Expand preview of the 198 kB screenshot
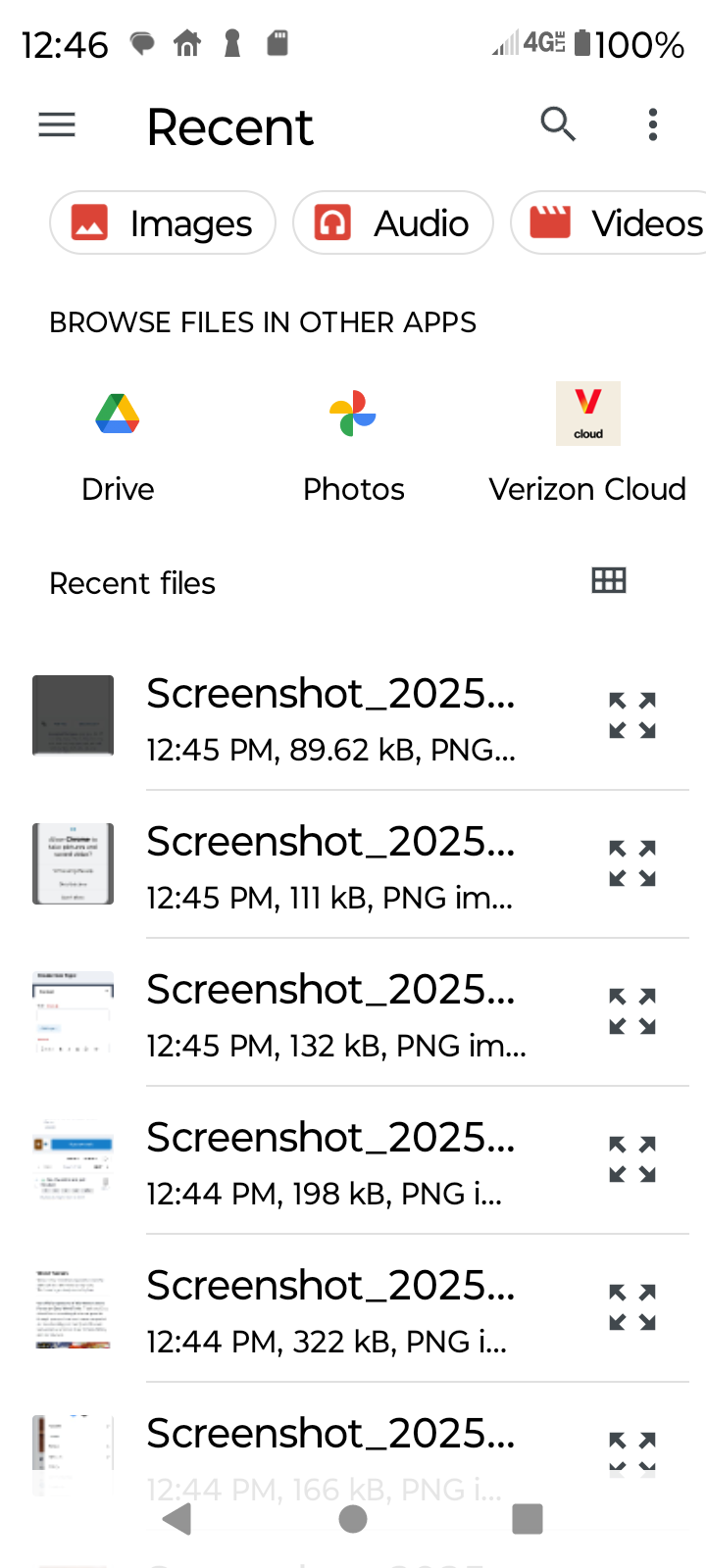The height and width of the screenshot is (1568, 706). [632, 1159]
